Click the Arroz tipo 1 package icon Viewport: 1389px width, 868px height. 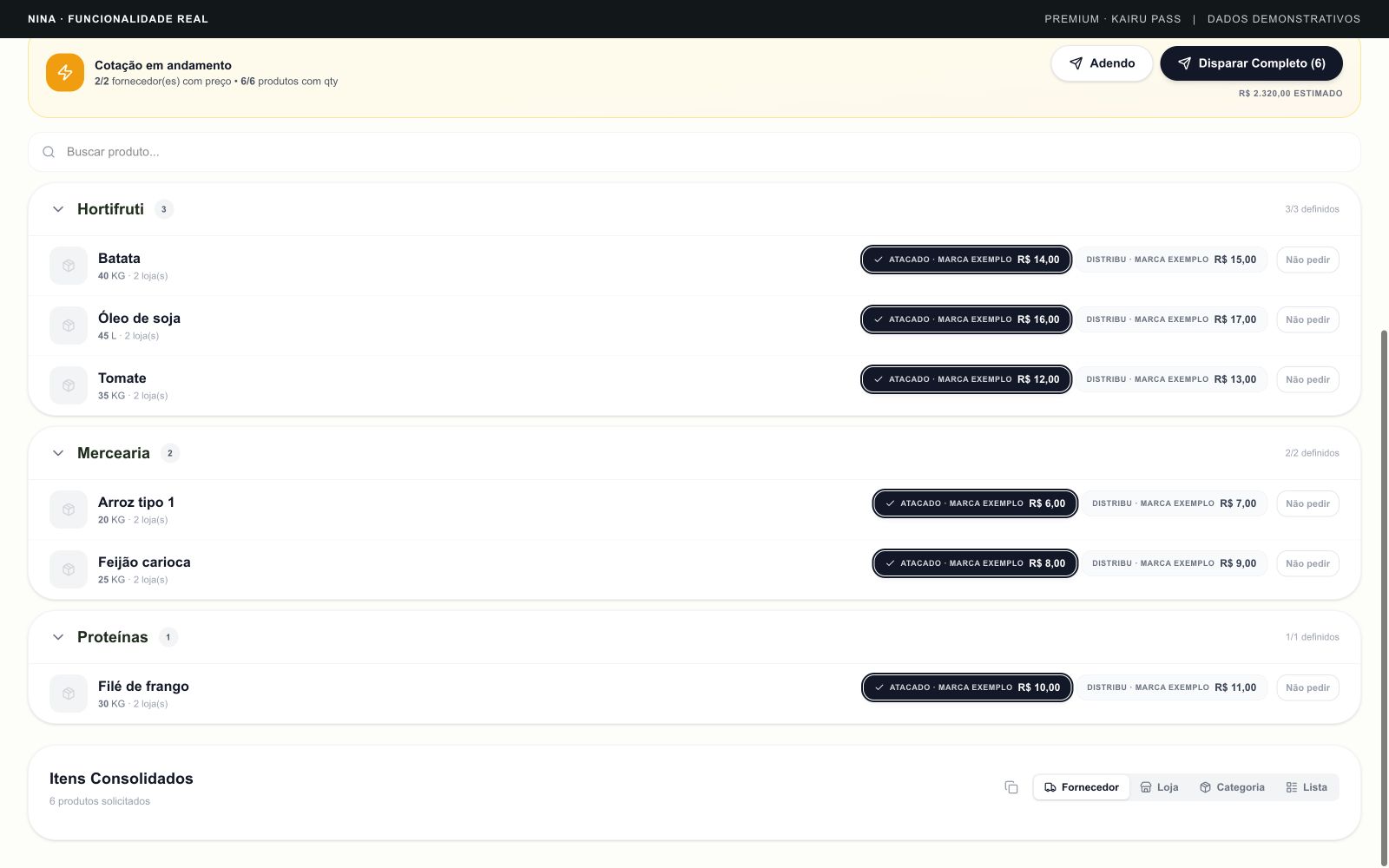pos(69,510)
